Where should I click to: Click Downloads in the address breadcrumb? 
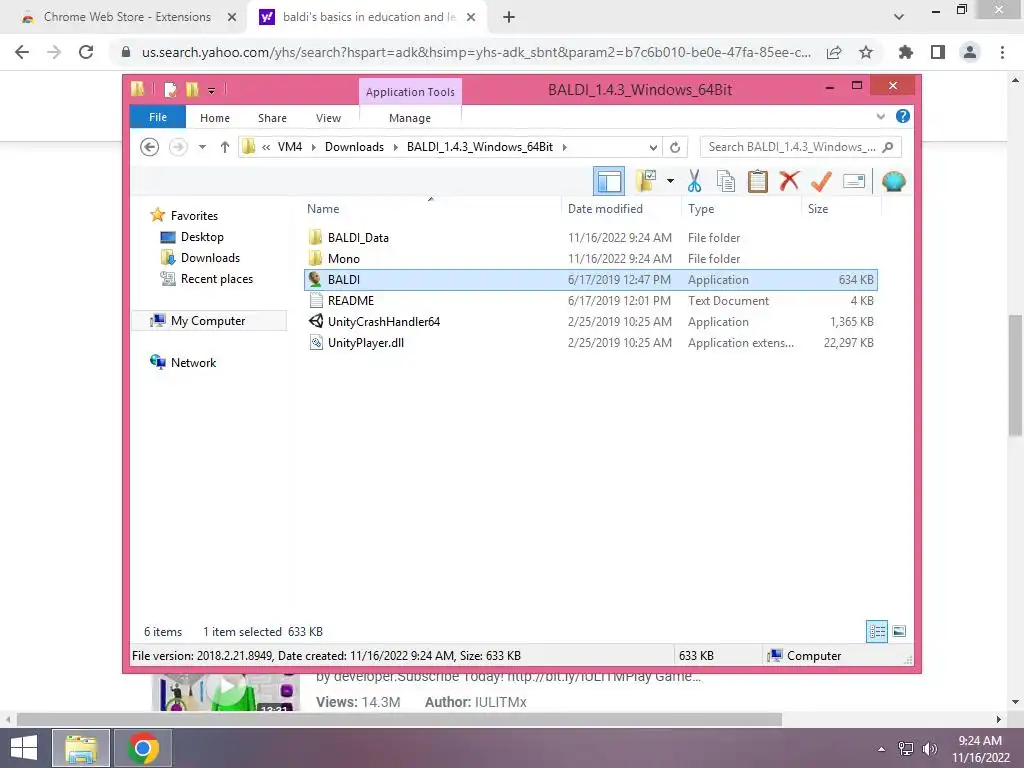354,147
